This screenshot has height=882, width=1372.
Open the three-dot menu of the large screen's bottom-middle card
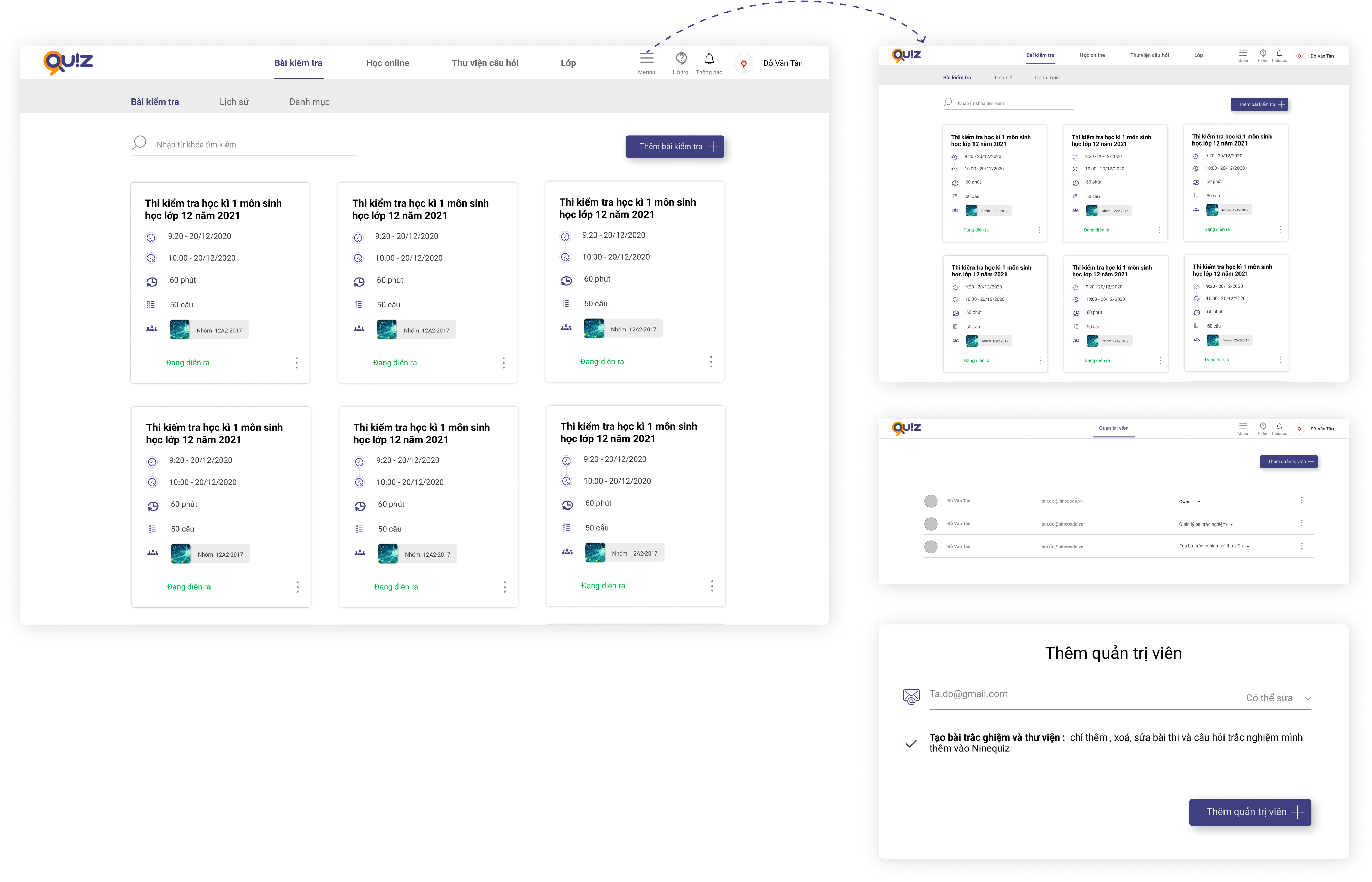click(x=505, y=587)
